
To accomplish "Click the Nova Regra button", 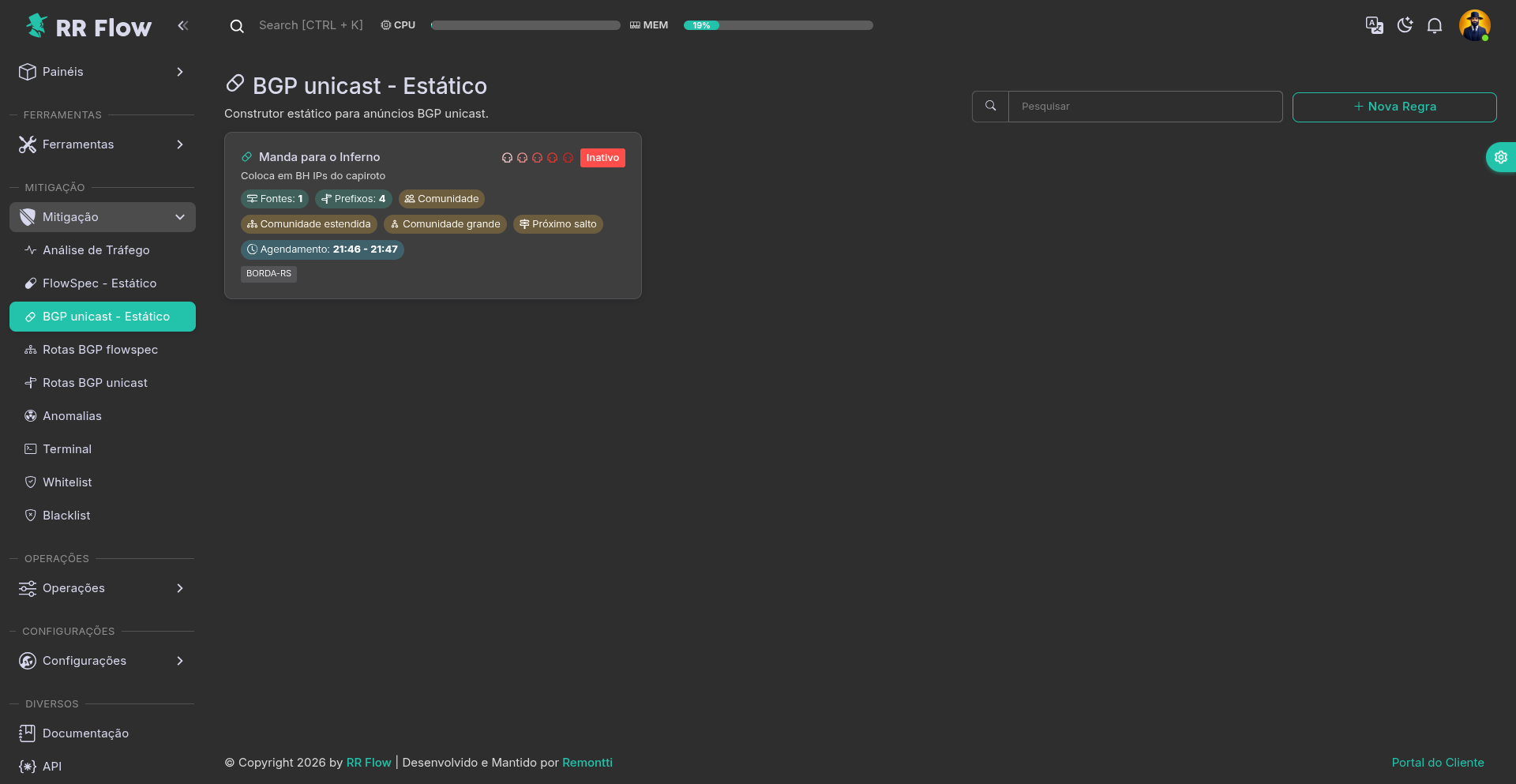I will pyautogui.click(x=1394, y=107).
